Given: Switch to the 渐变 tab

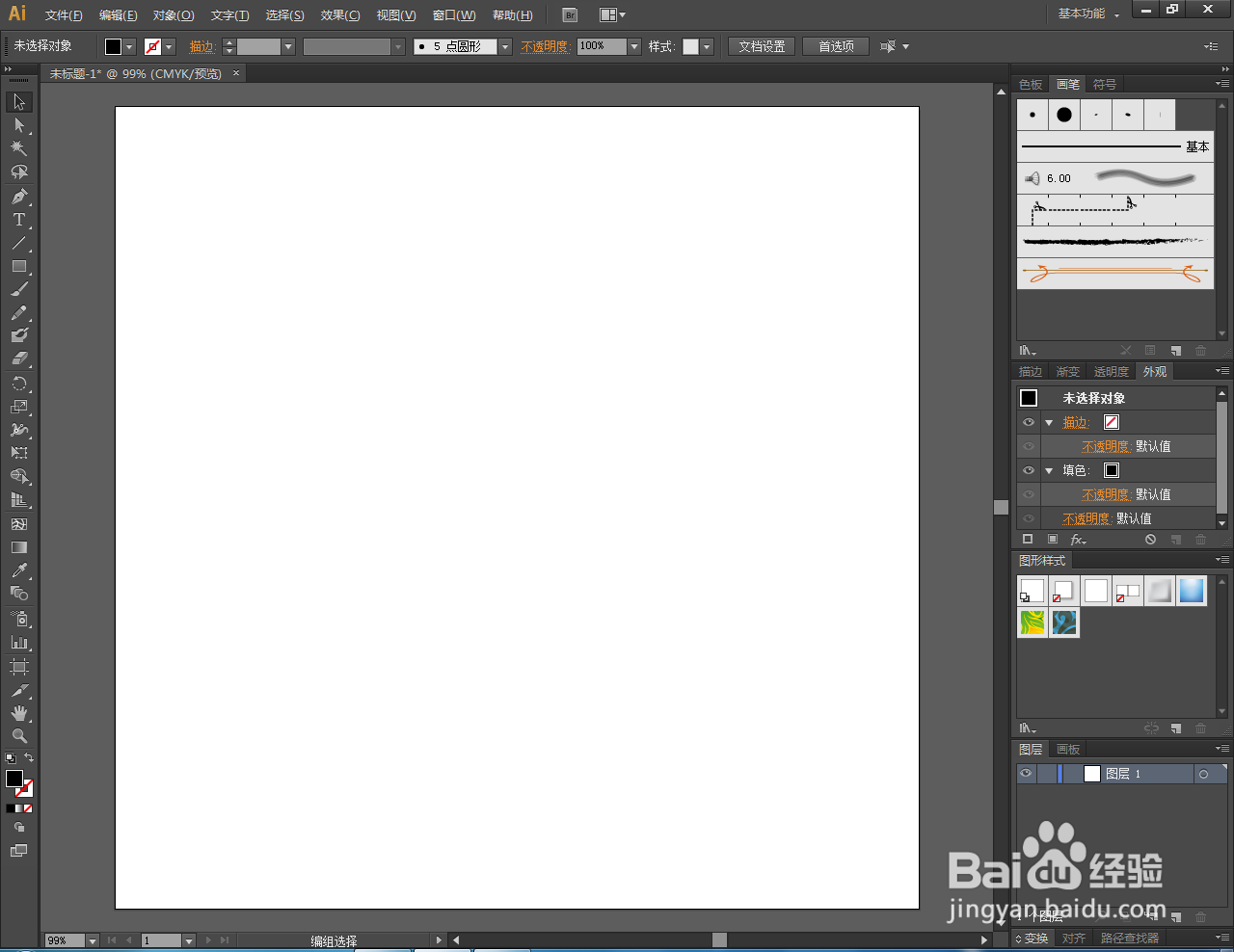Looking at the screenshot, I should click(x=1067, y=372).
